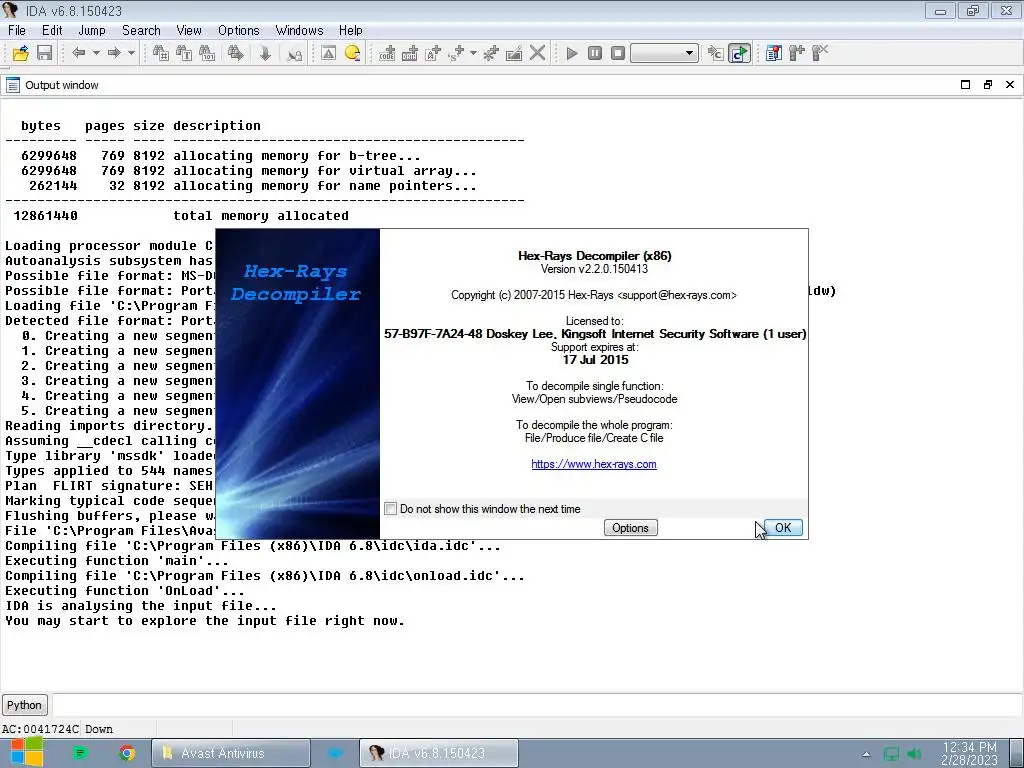The width and height of the screenshot is (1024, 768).
Task: Click the triangle text-view toolbar icon
Action: click(328, 54)
